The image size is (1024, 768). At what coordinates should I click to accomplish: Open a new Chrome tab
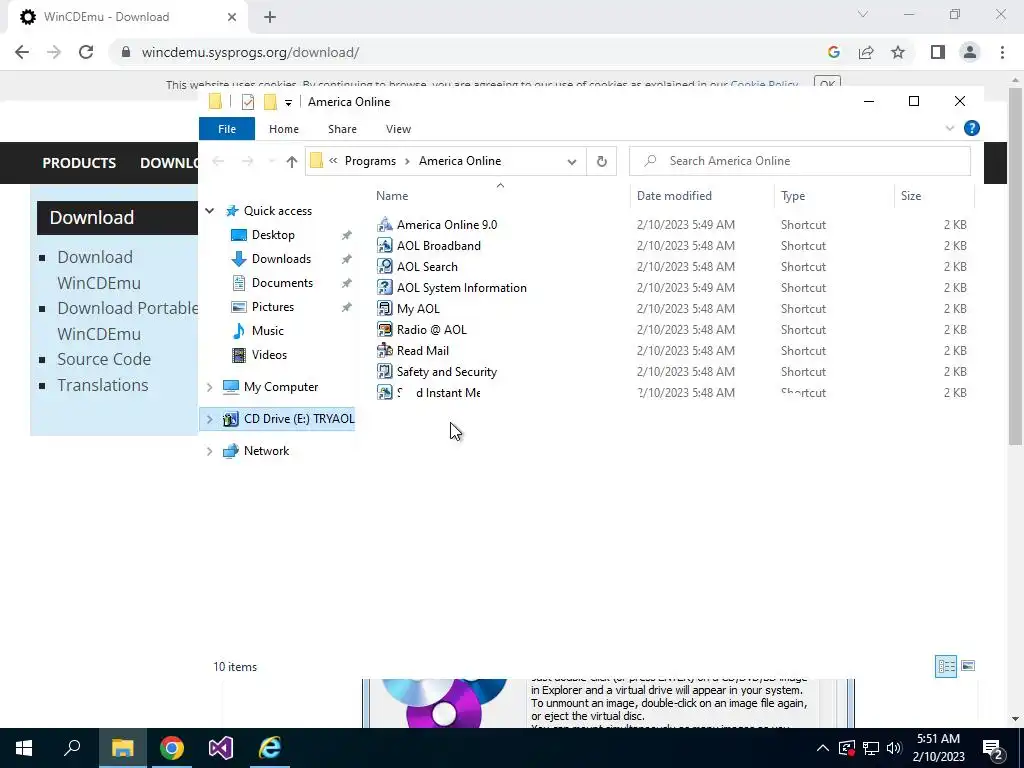click(270, 17)
